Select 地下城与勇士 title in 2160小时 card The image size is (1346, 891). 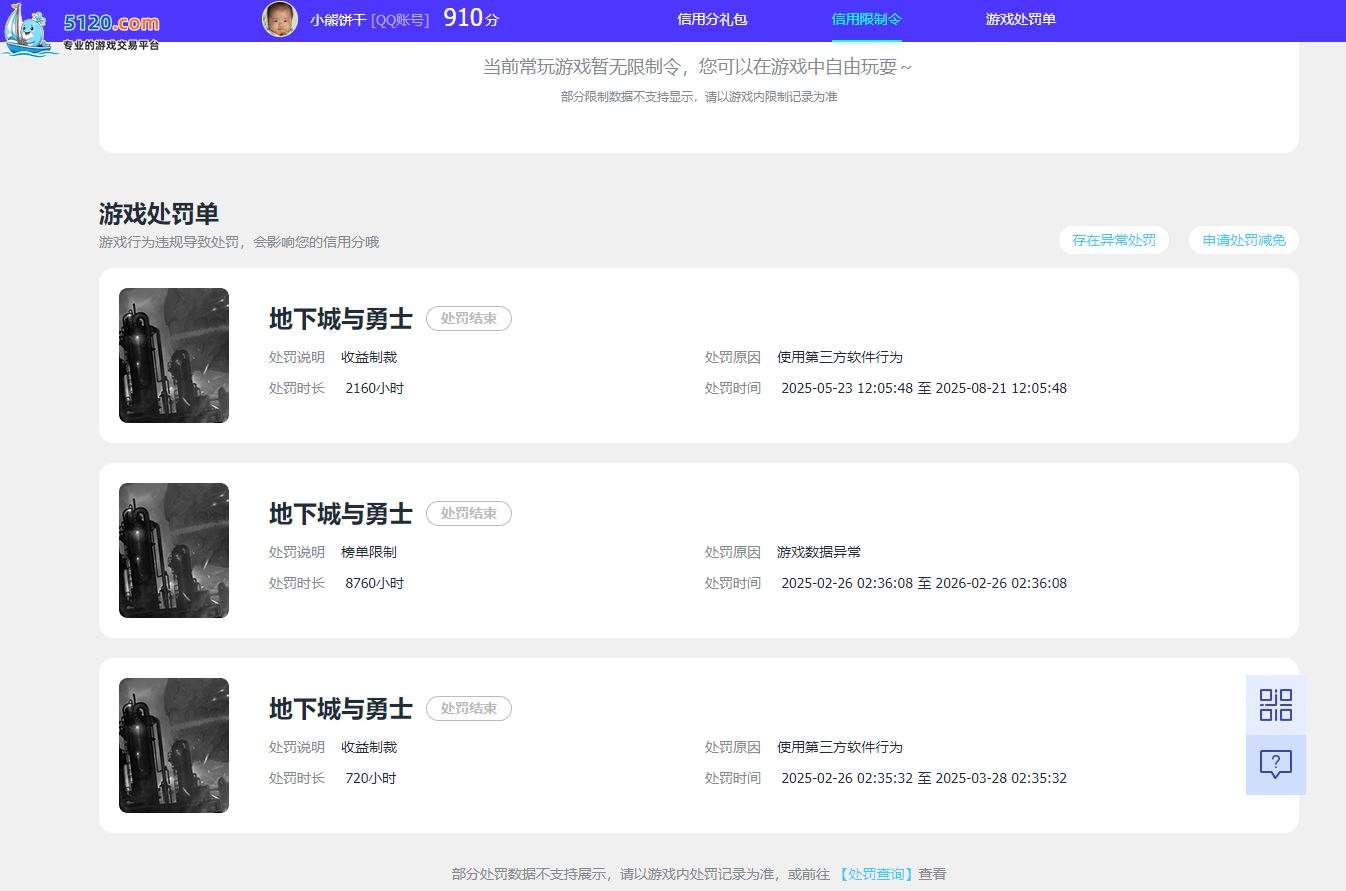[x=340, y=319]
